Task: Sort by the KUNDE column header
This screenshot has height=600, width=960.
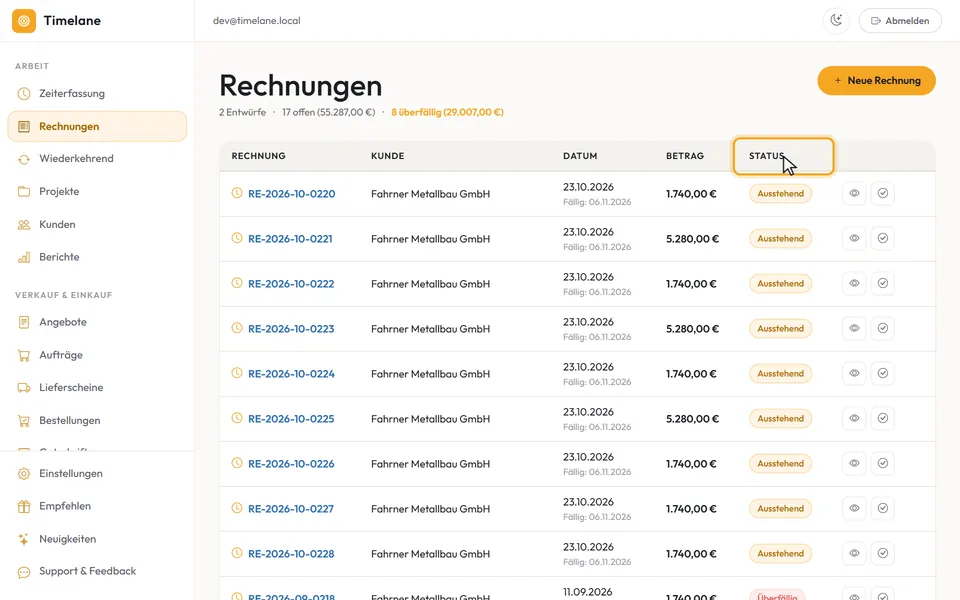Action: [x=388, y=156]
